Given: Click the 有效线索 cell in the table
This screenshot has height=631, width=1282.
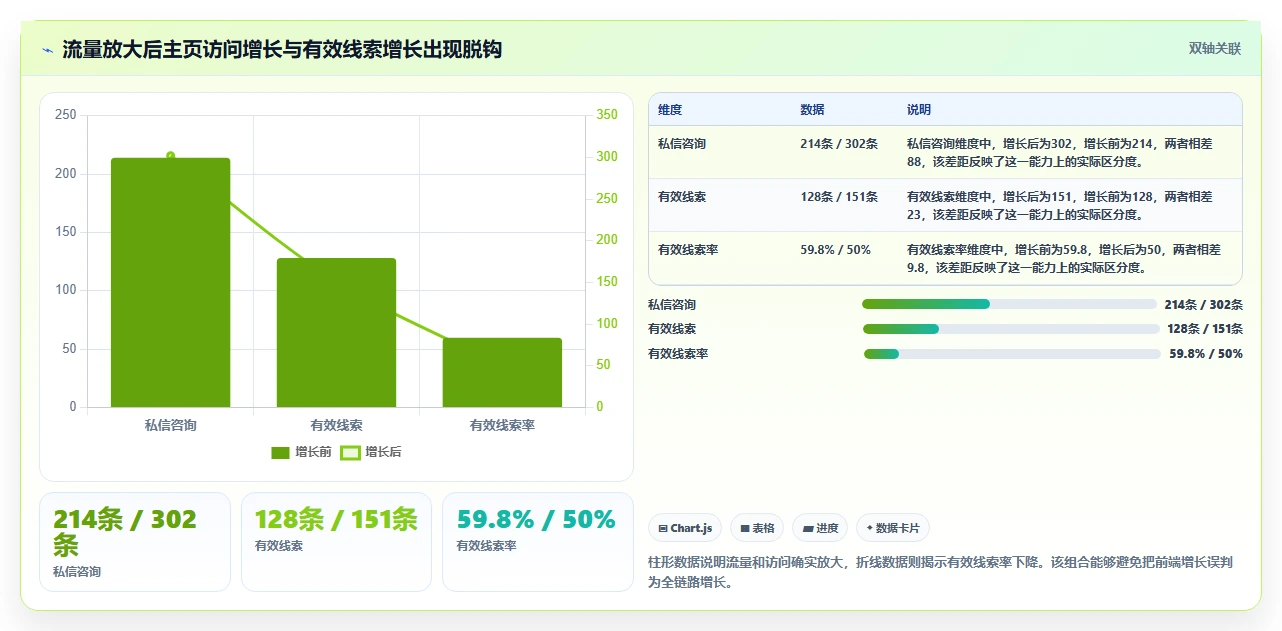Looking at the screenshot, I should point(682,196).
